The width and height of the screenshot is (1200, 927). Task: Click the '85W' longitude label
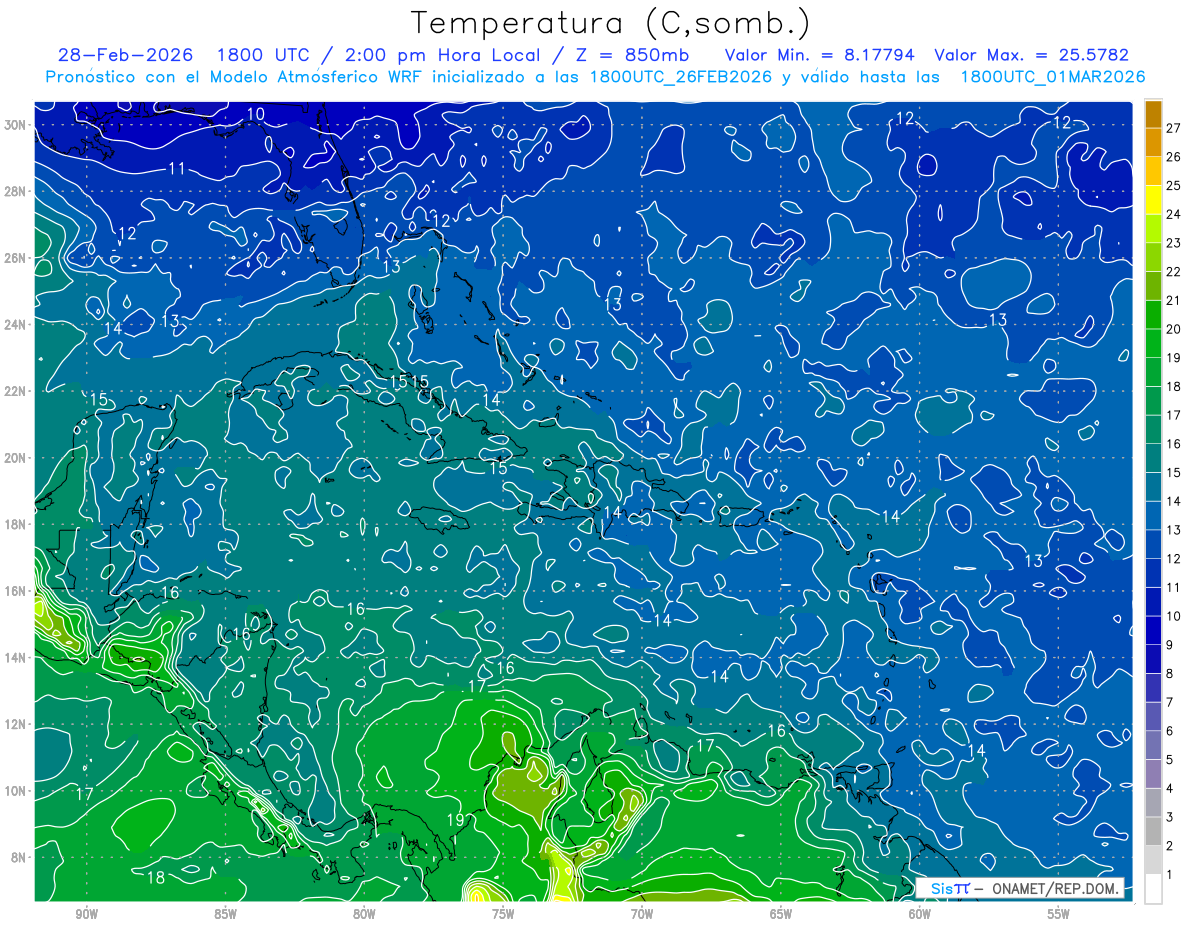click(x=225, y=914)
